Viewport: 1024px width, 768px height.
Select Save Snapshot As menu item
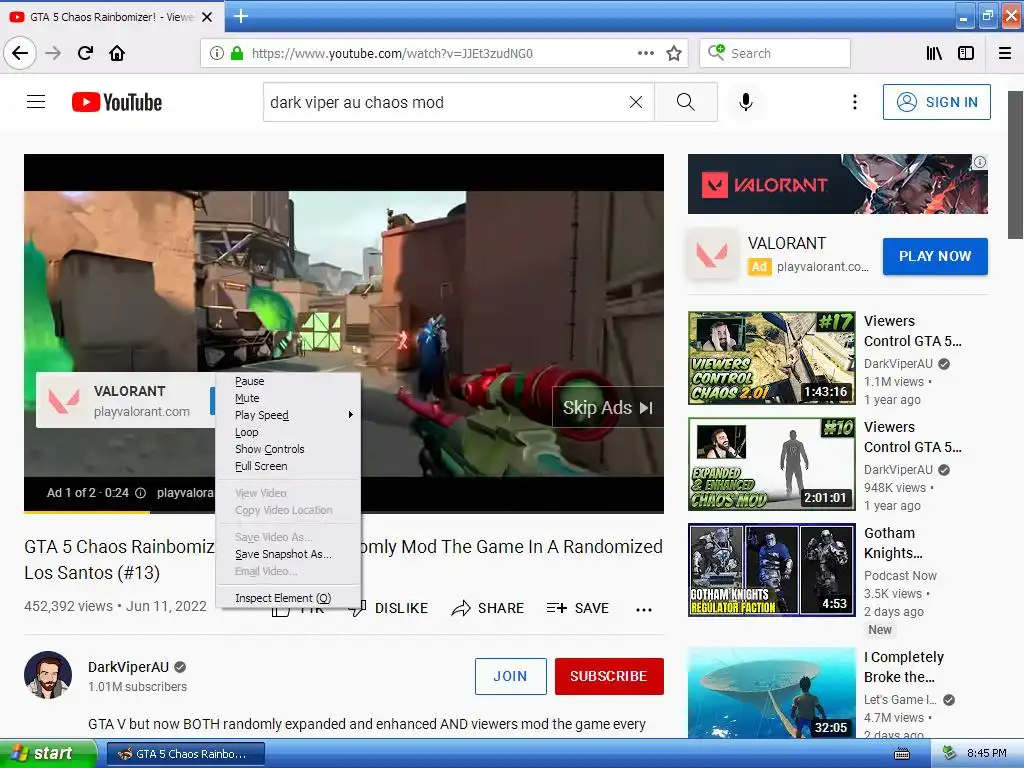(x=288, y=554)
